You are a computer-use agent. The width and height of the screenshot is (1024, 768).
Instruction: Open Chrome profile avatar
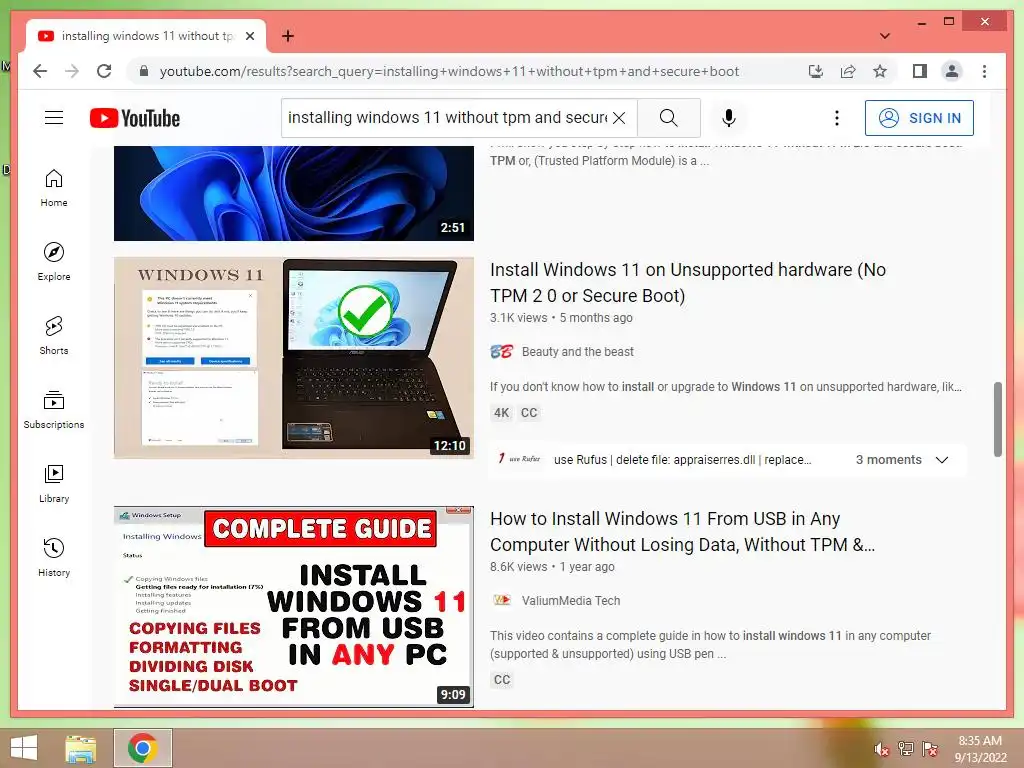952,71
